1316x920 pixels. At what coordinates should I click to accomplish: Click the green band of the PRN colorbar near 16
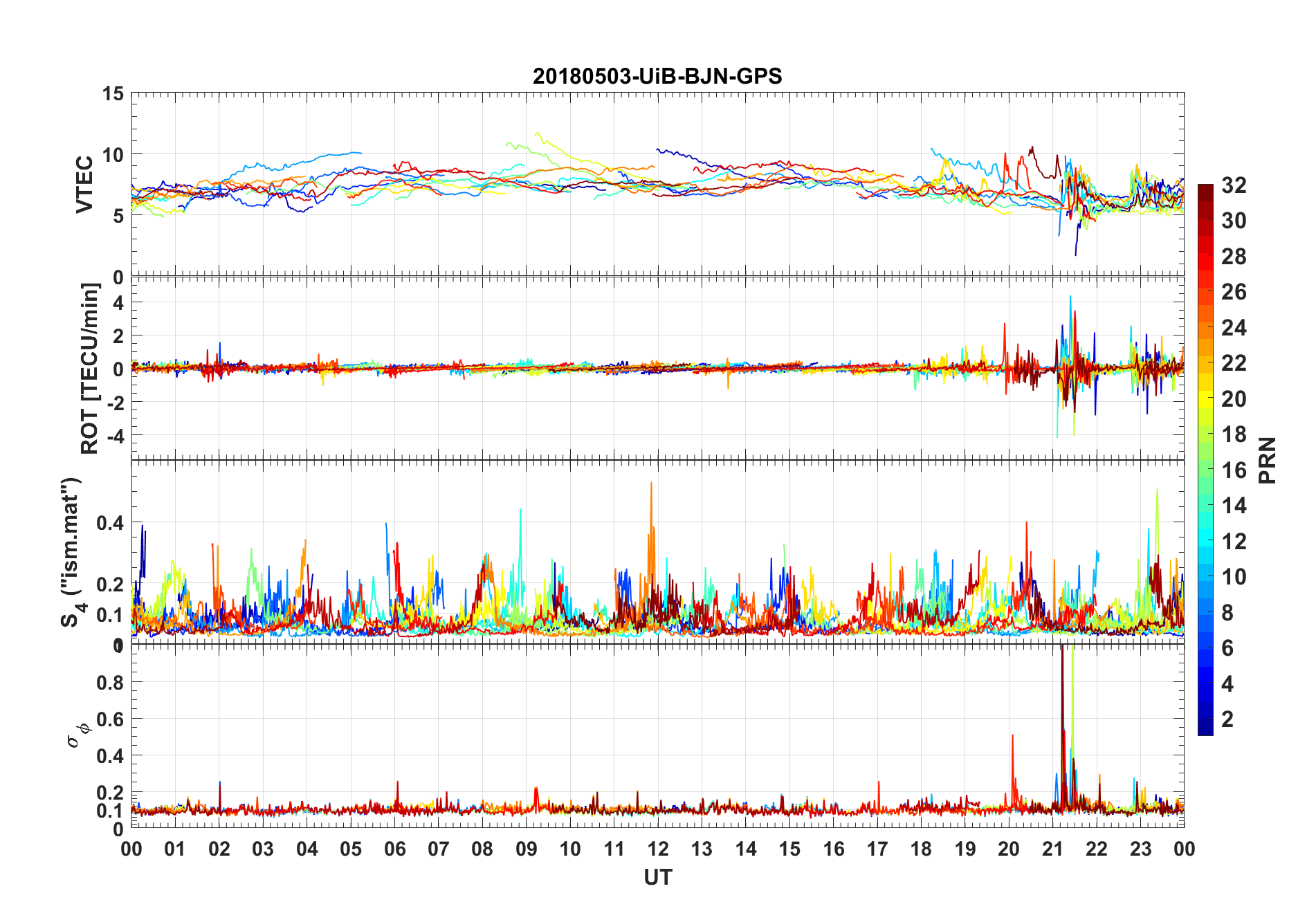click(x=1205, y=469)
